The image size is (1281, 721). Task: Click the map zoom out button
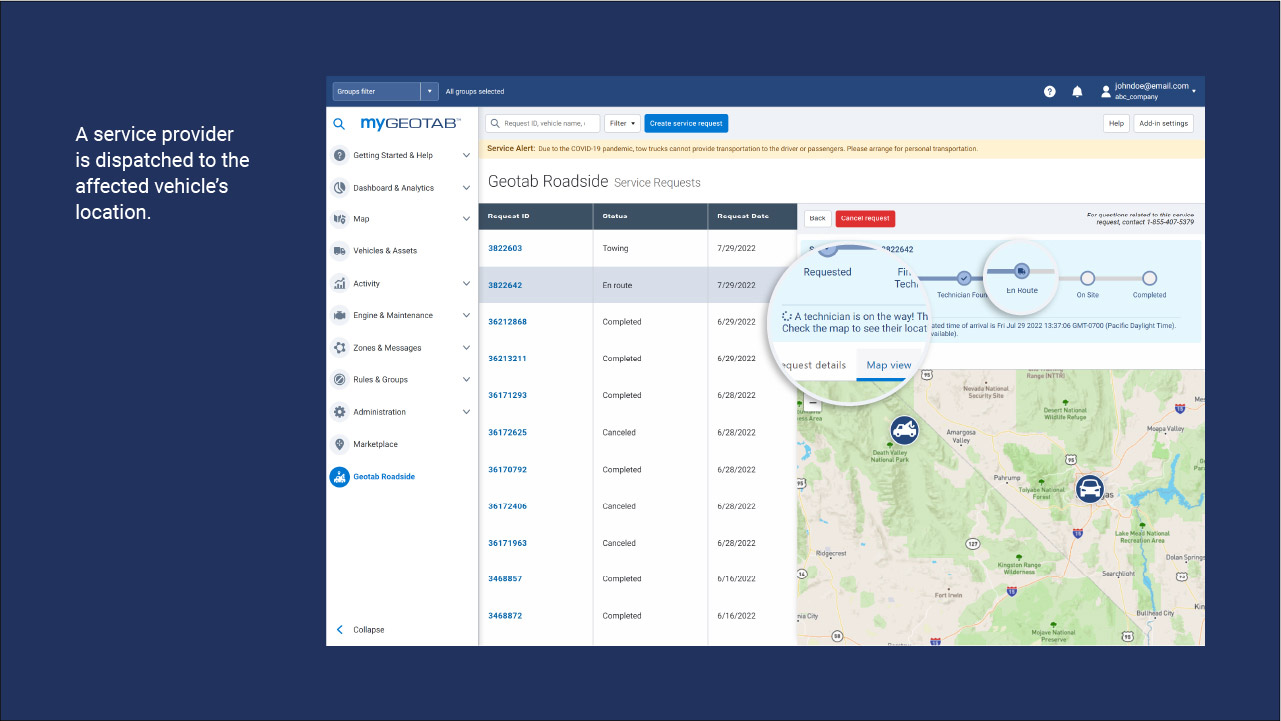point(812,404)
